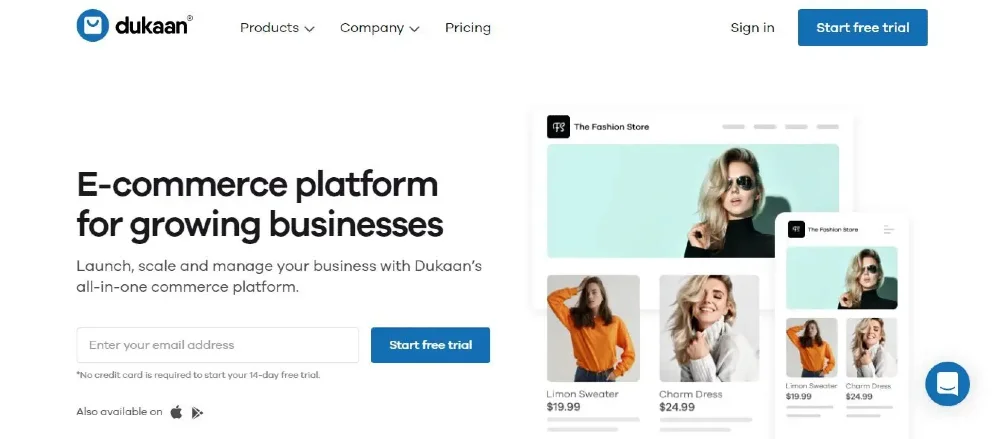Open the Pricing page
1000x439 pixels.
click(468, 28)
